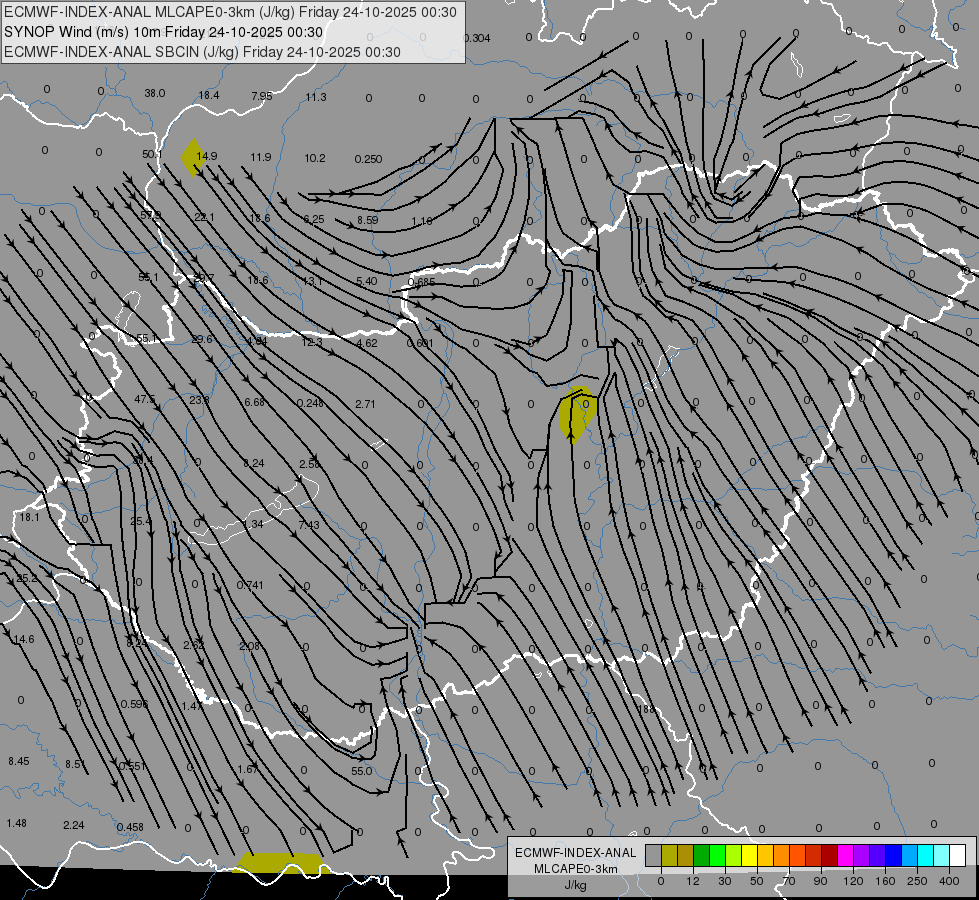Pick the magenta legend color swatch
Image resolution: width=979 pixels, height=900 pixels.
click(845, 856)
